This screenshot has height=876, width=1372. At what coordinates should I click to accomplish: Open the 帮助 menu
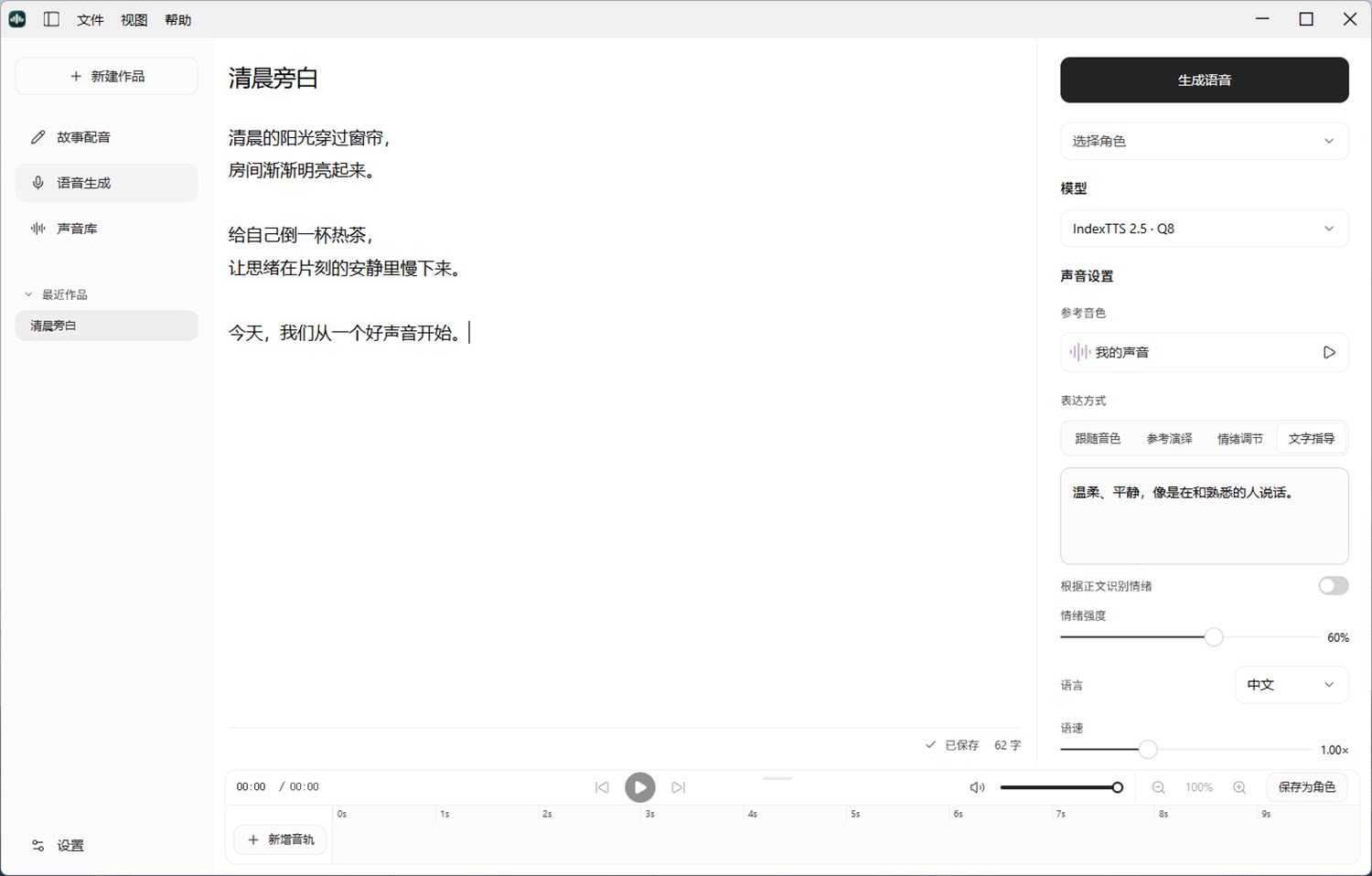(177, 20)
